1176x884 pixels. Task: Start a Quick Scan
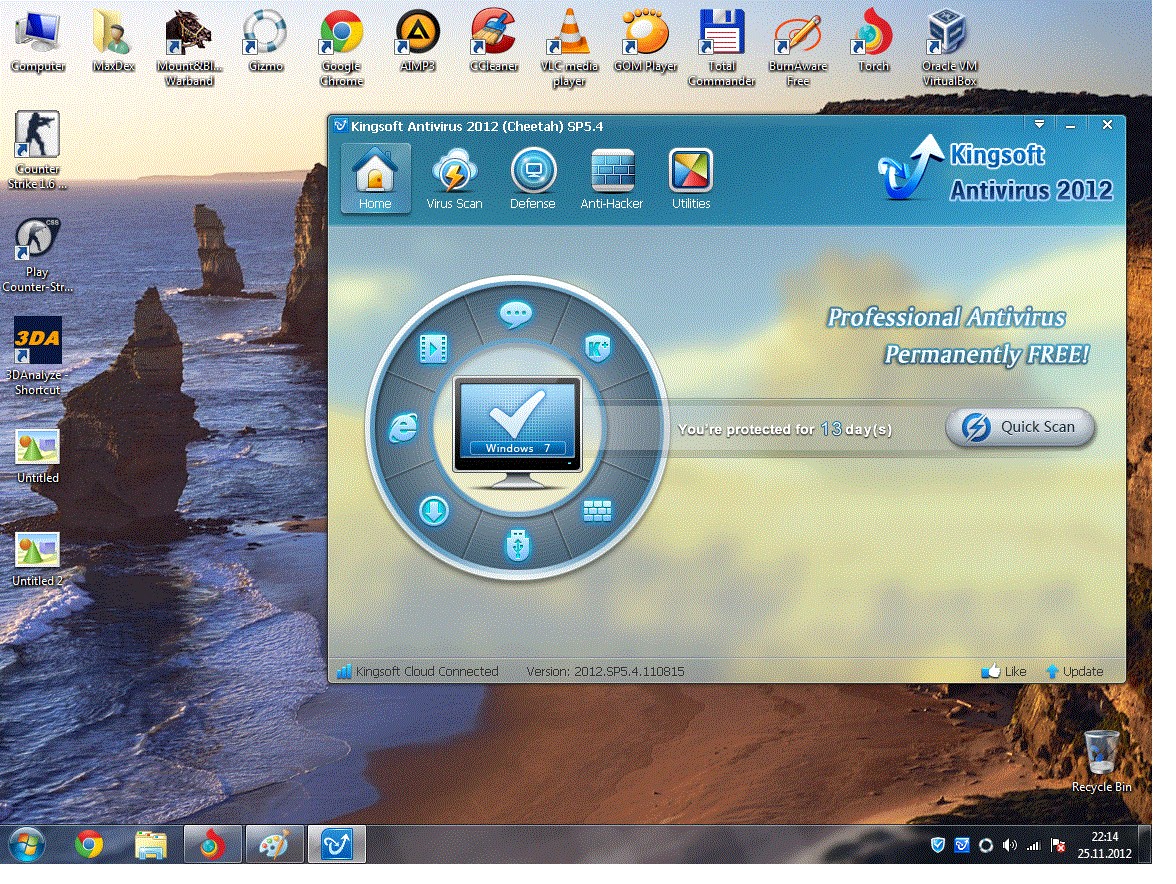tap(1019, 427)
